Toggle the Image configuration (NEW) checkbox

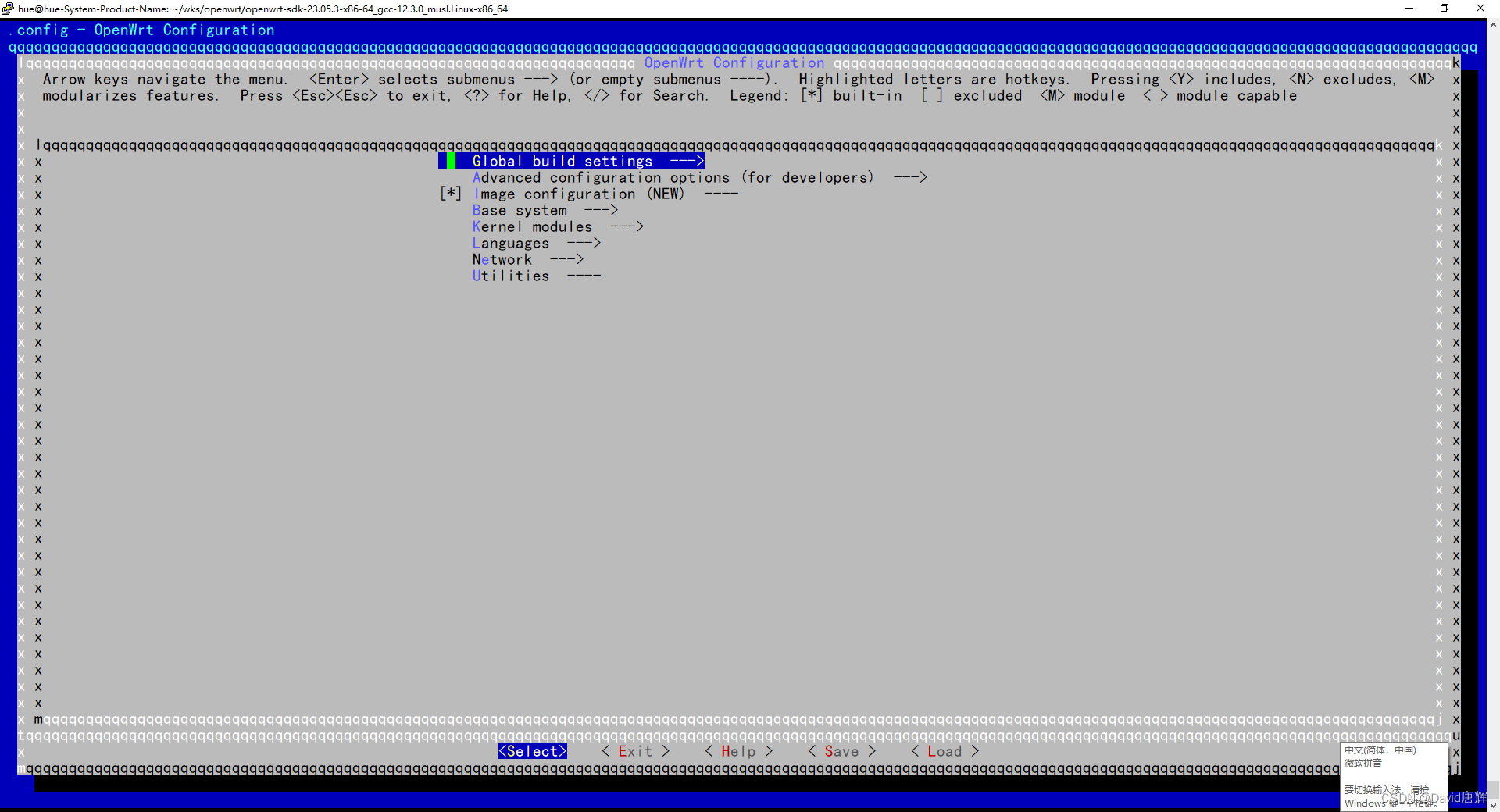tap(451, 194)
